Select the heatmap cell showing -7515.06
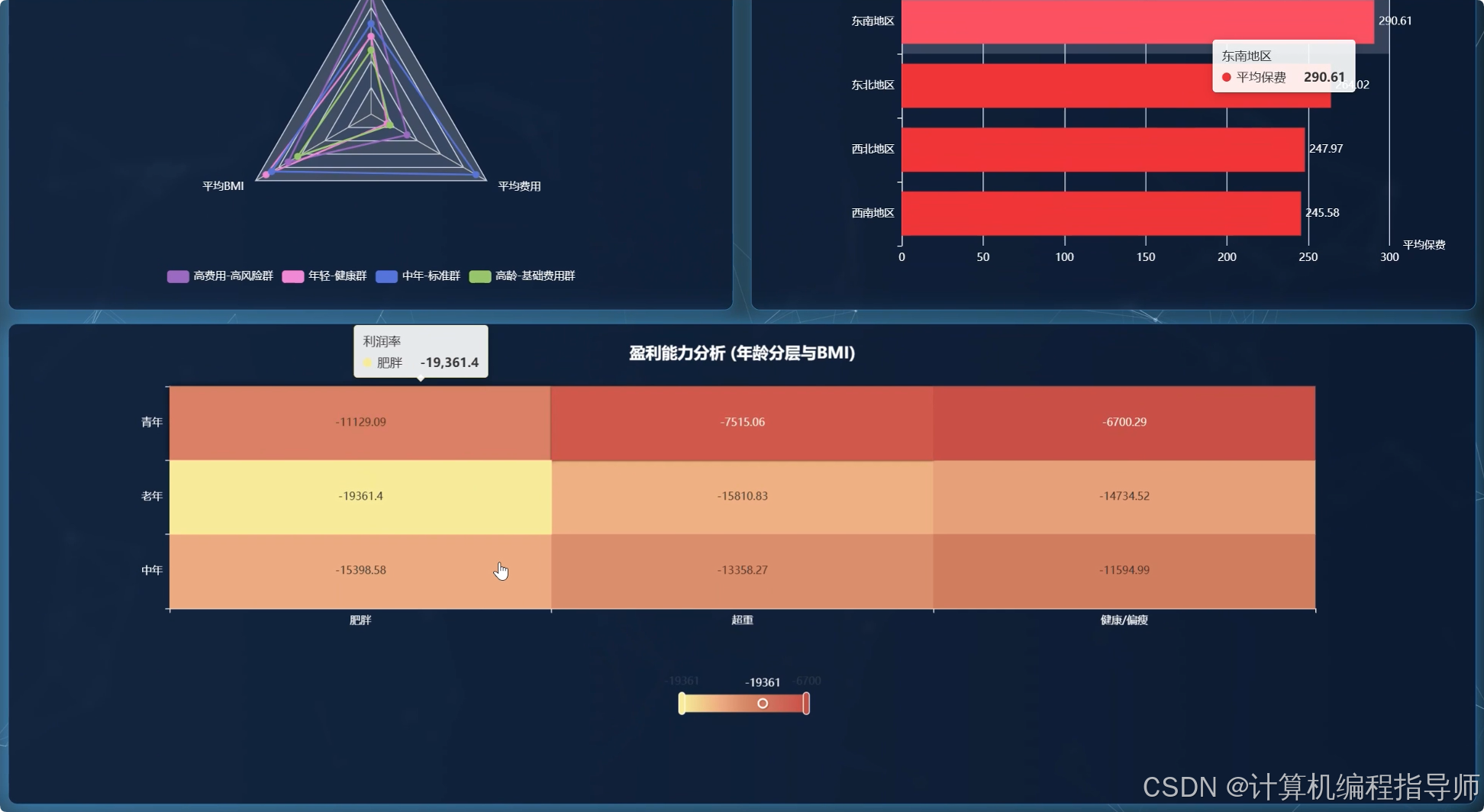Image resolution: width=1484 pixels, height=812 pixels. tap(742, 423)
